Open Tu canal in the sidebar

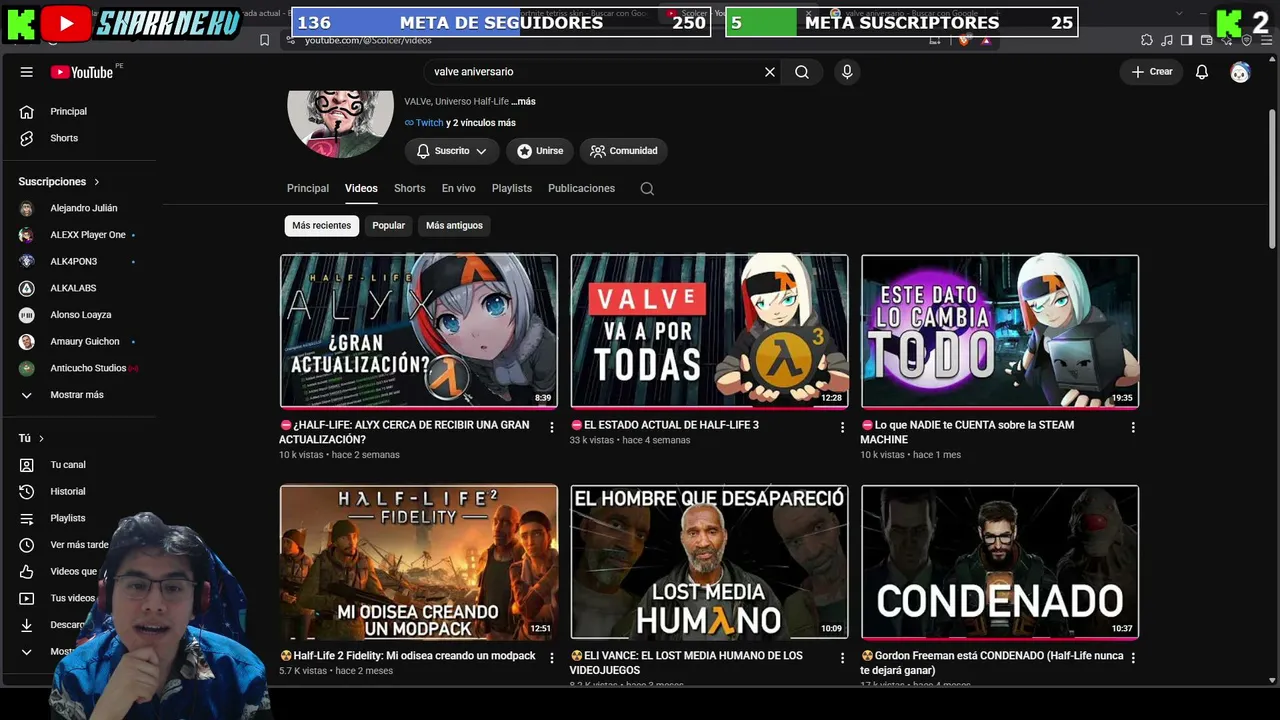point(70,465)
